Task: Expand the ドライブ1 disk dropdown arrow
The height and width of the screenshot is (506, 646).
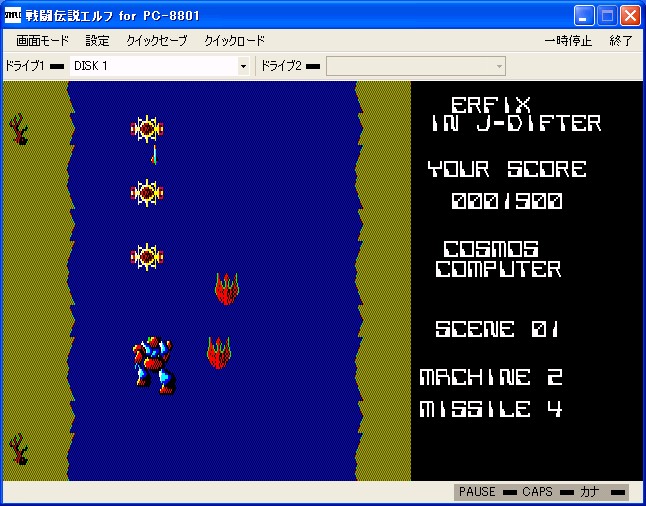Action: pos(243,66)
